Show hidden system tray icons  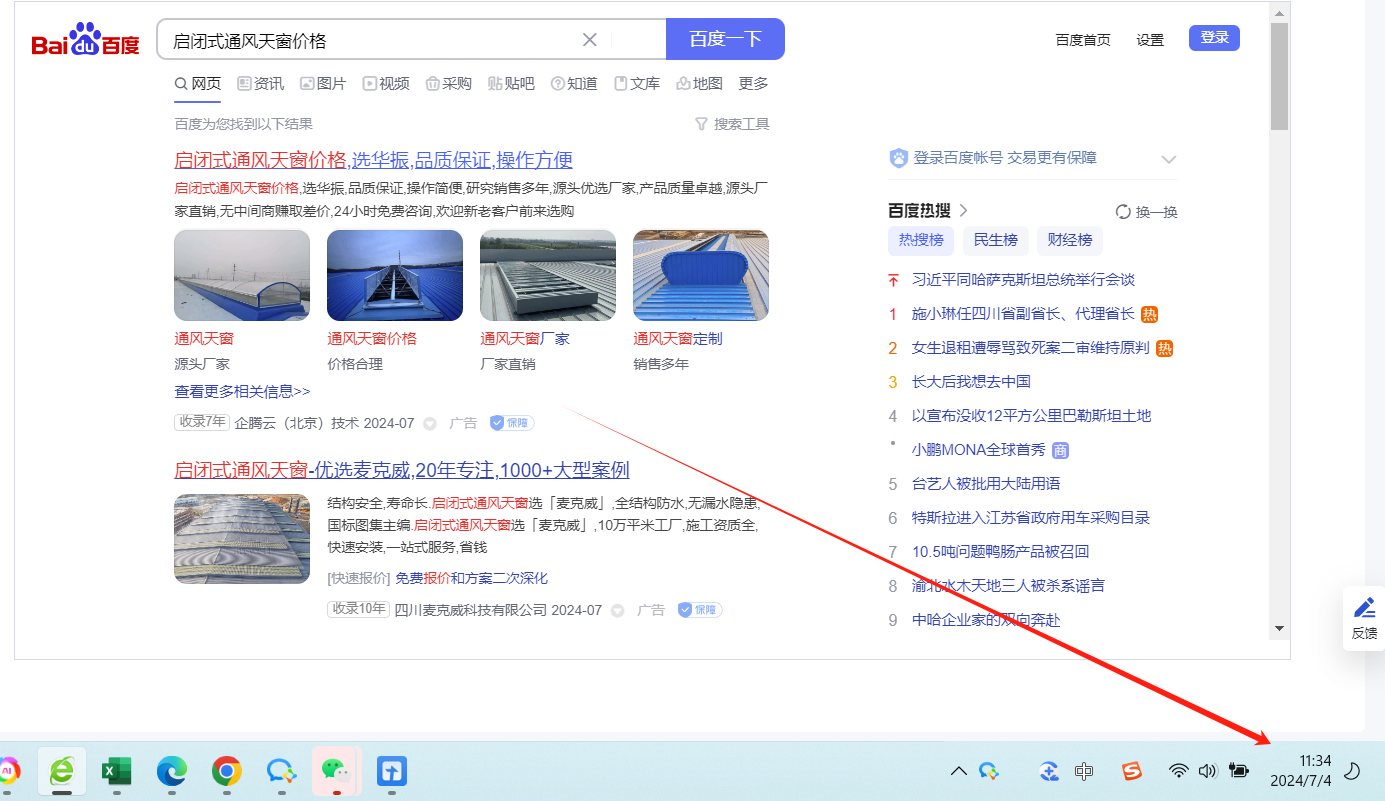click(x=958, y=771)
